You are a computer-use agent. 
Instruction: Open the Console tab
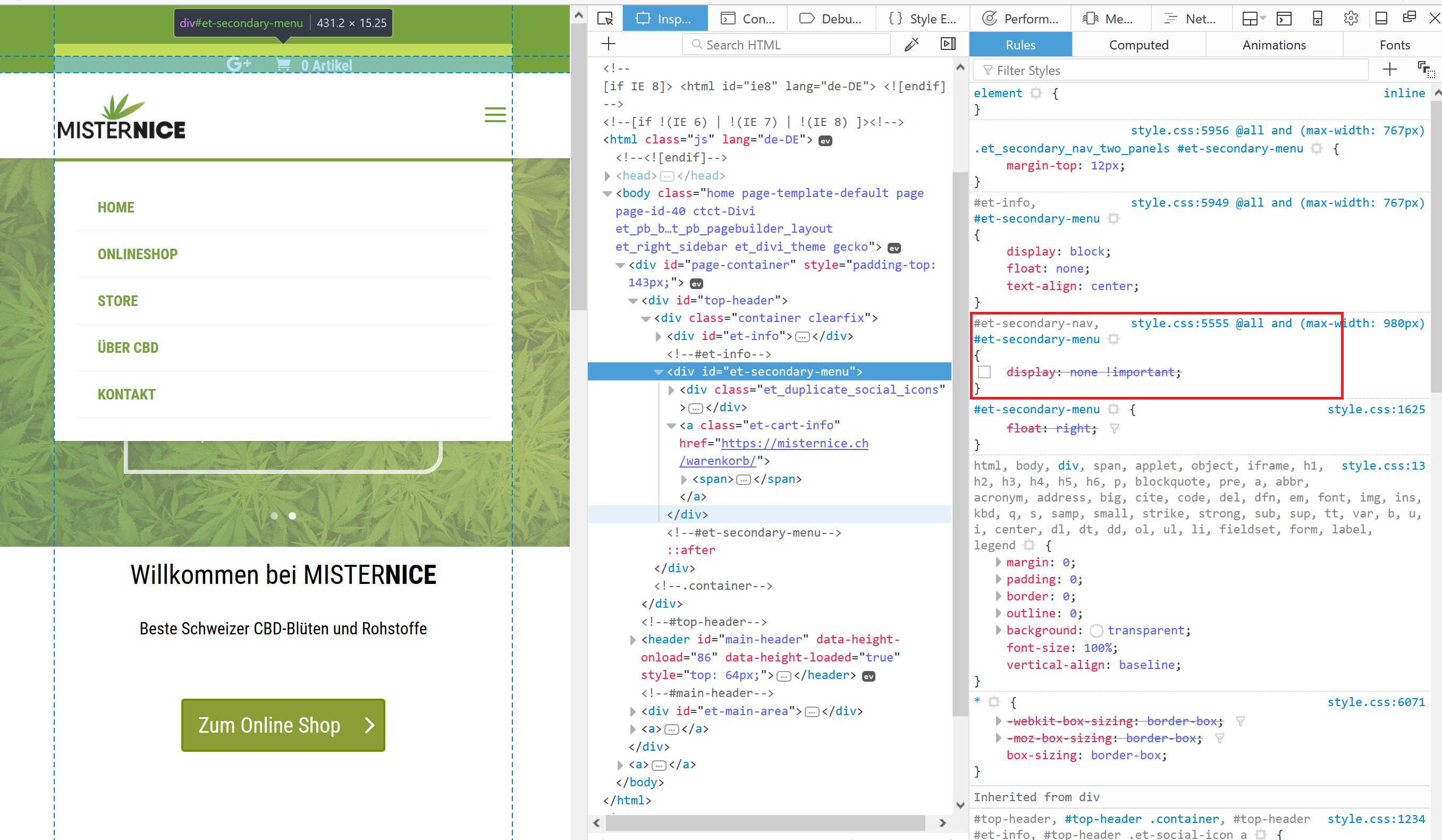coord(747,19)
